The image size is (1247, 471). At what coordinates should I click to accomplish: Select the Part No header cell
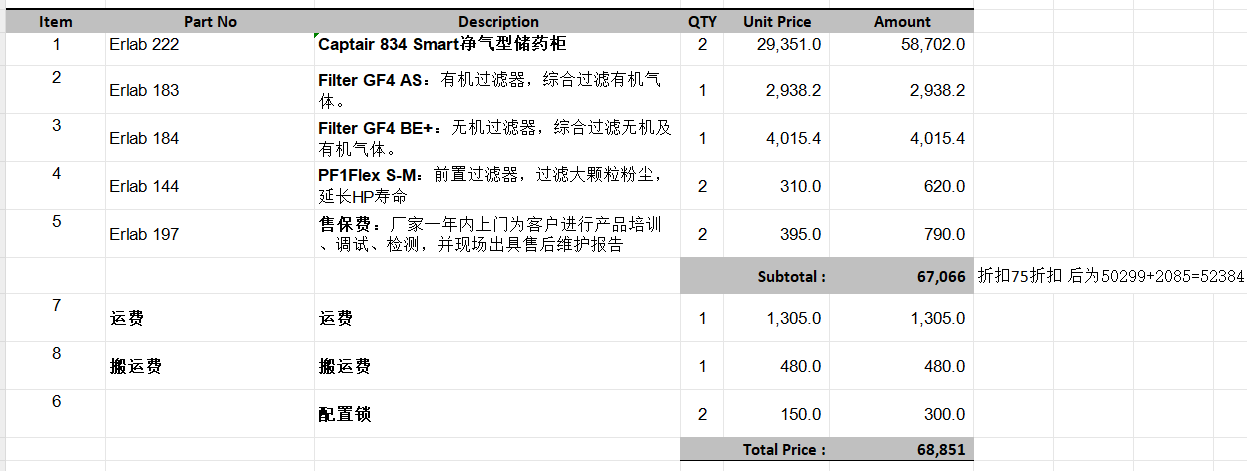210,21
